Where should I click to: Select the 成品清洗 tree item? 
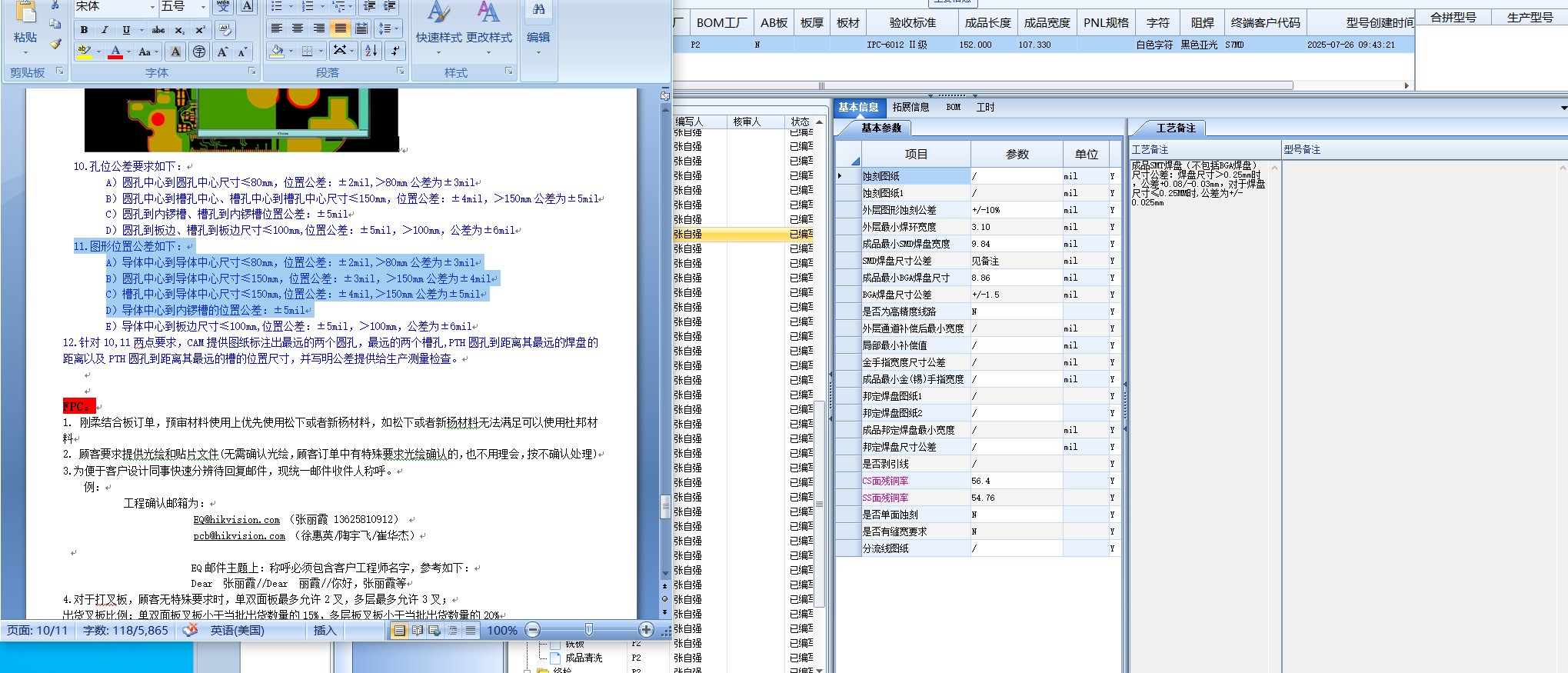pos(584,658)
